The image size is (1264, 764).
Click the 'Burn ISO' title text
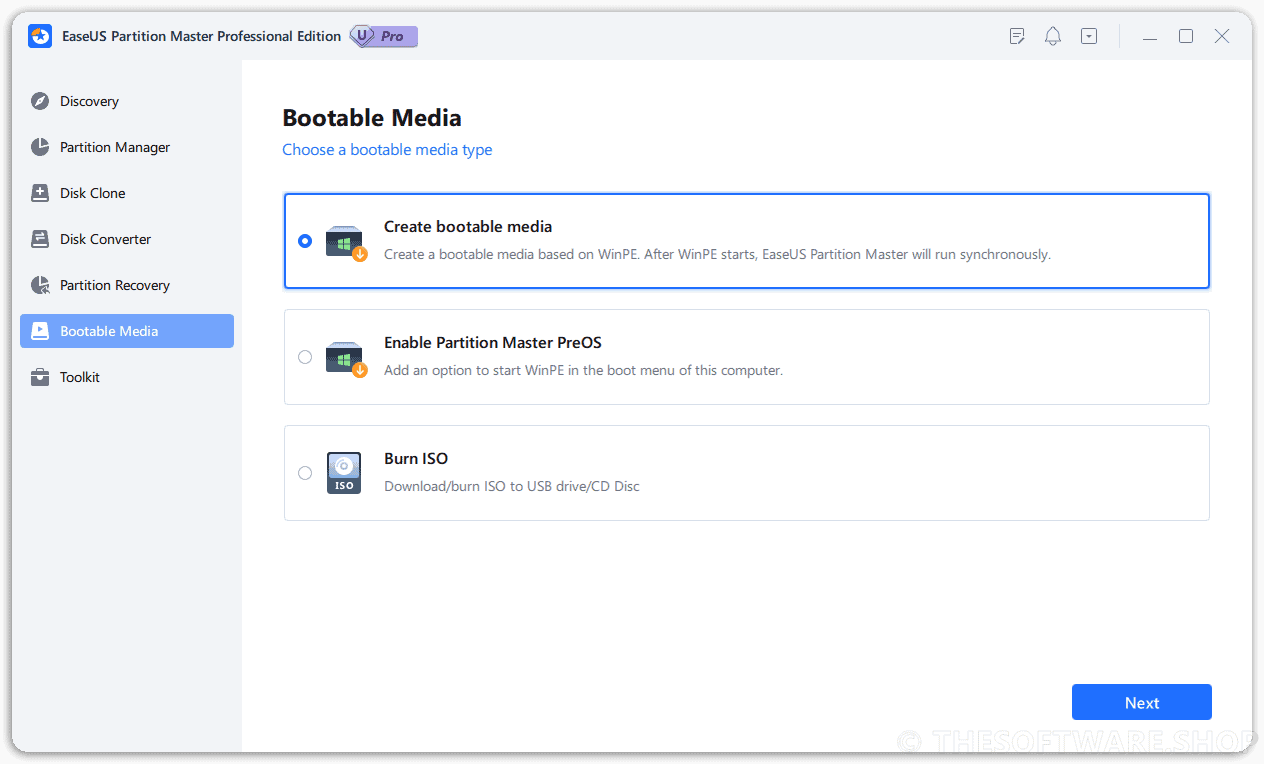pyautogui.click(x=416, y=459)
